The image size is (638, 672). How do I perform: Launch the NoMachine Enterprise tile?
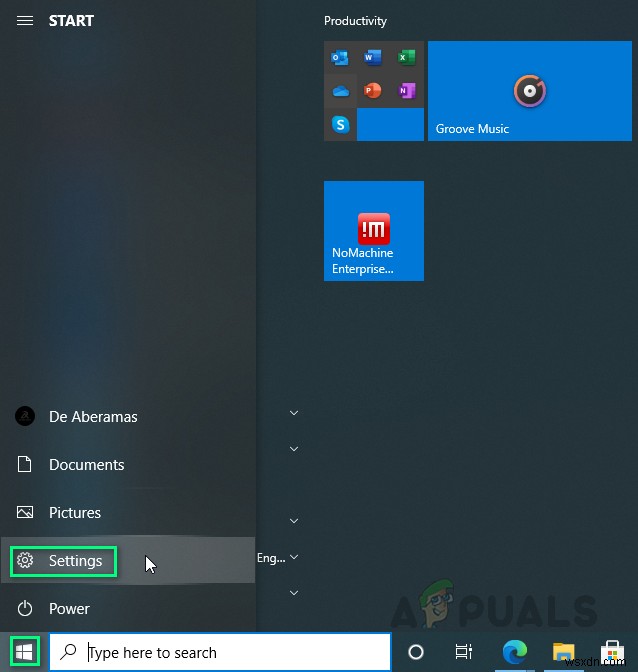pyautogui.click(x=374, y=231)
